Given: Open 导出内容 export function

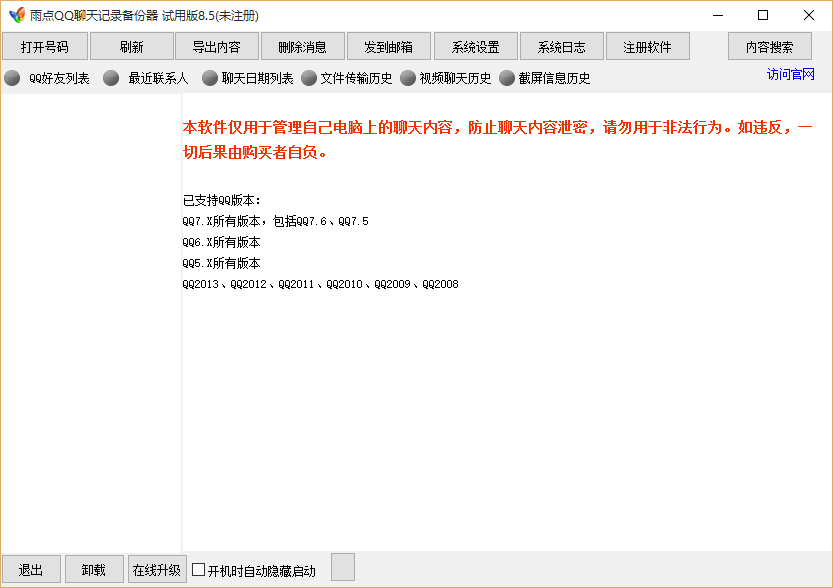Looking at the screenshot, I should tap(216, 47).
